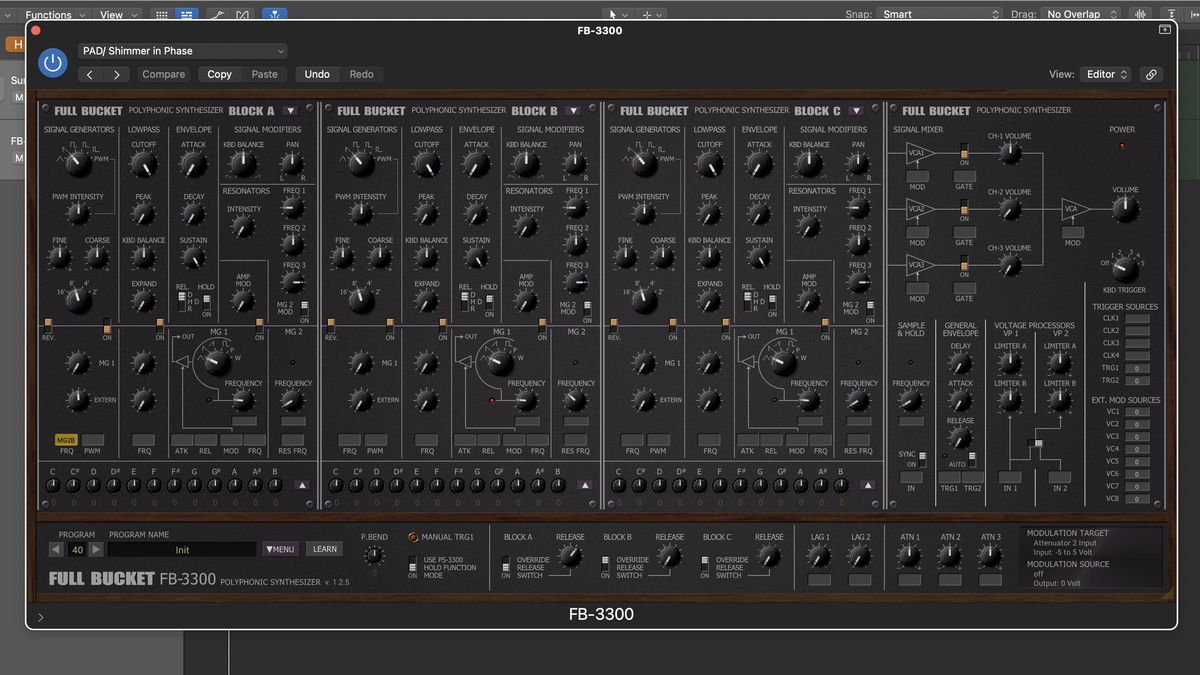1200x675 pixels.
Task: Click the P.BEND knob
Action: click(x=374, y=554)
